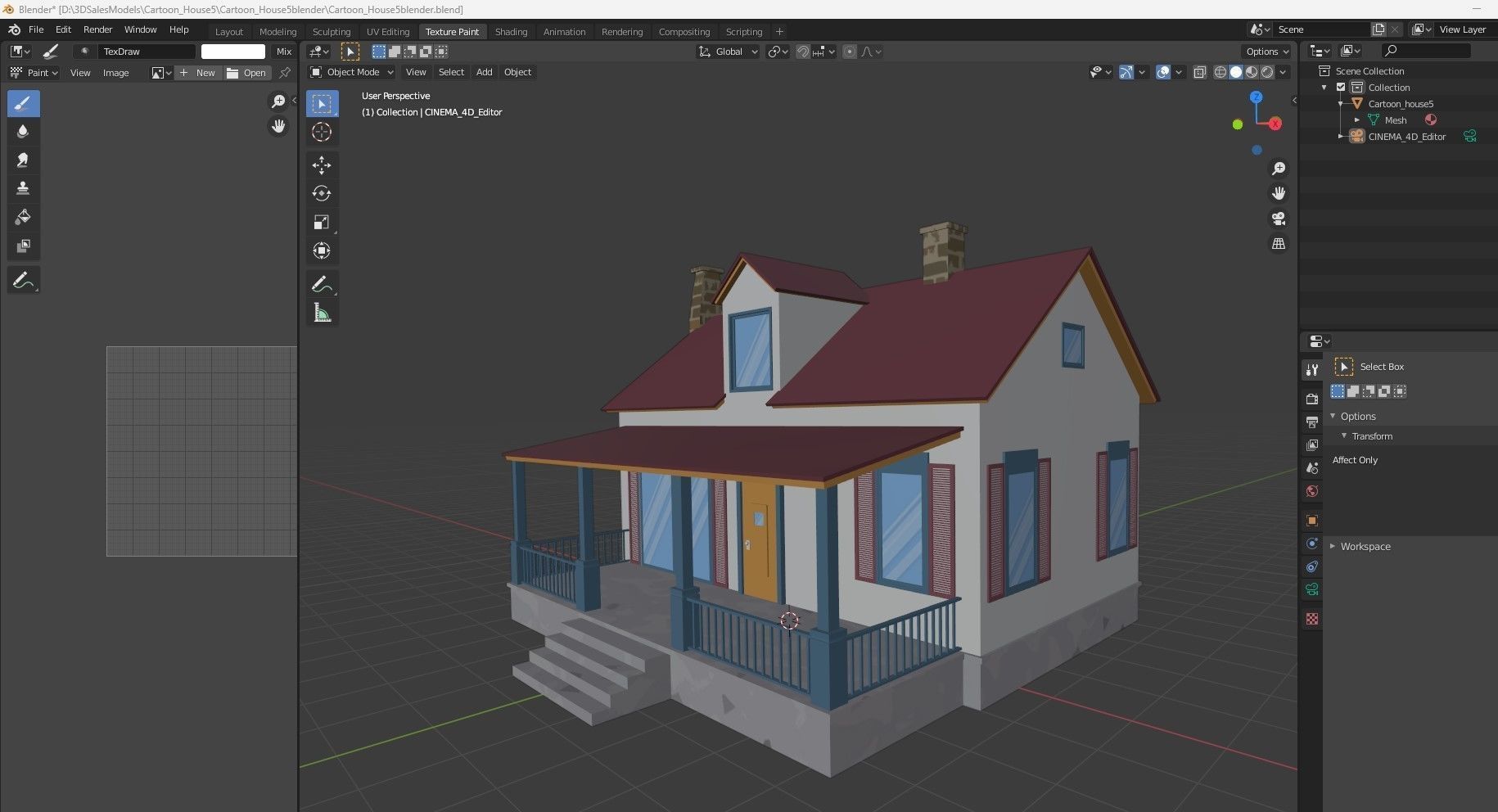Select the Clone stamp tool
1498x812 pixels.
(x=23, y=189)
